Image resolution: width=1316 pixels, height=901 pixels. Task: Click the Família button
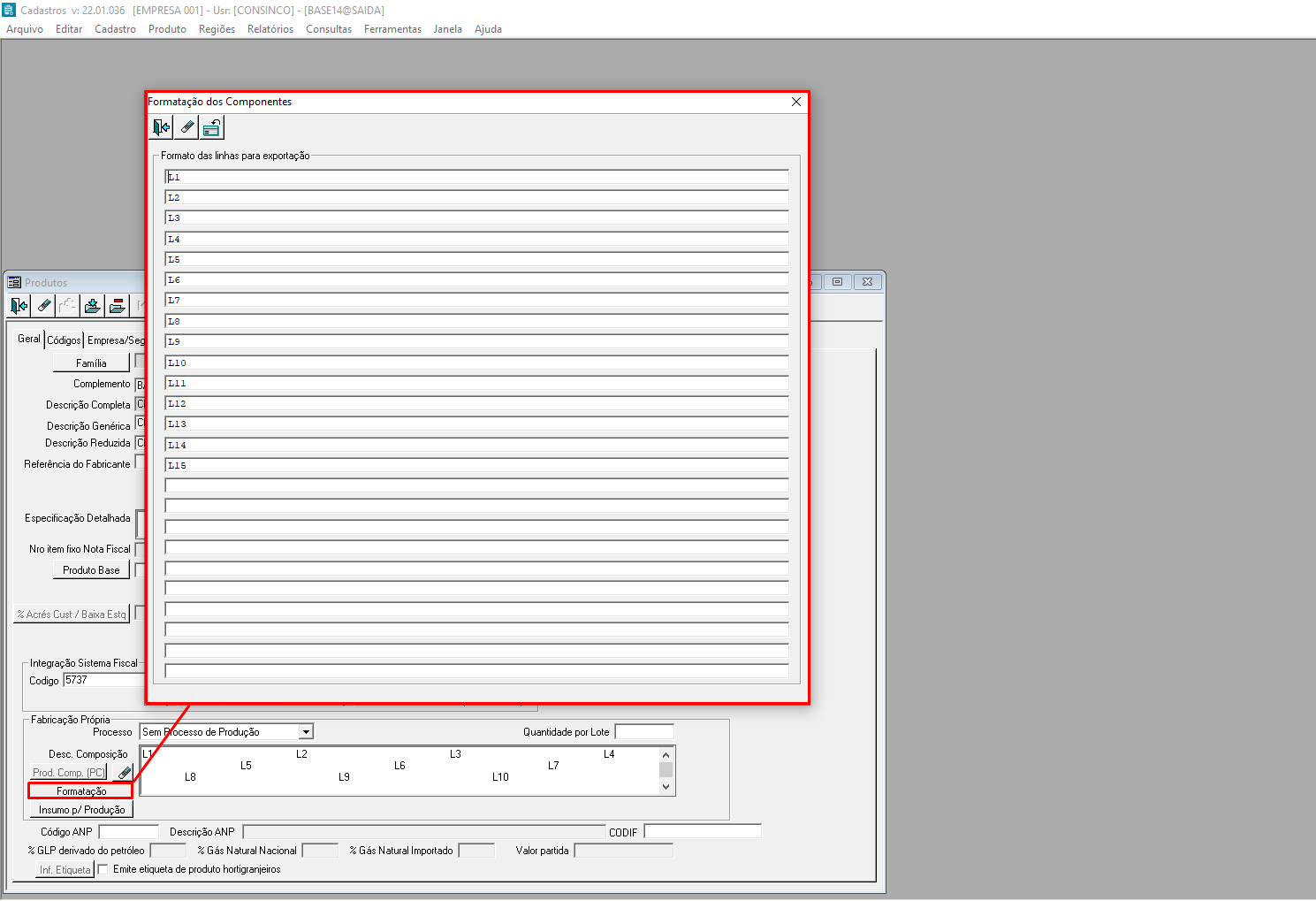(91, 363)
